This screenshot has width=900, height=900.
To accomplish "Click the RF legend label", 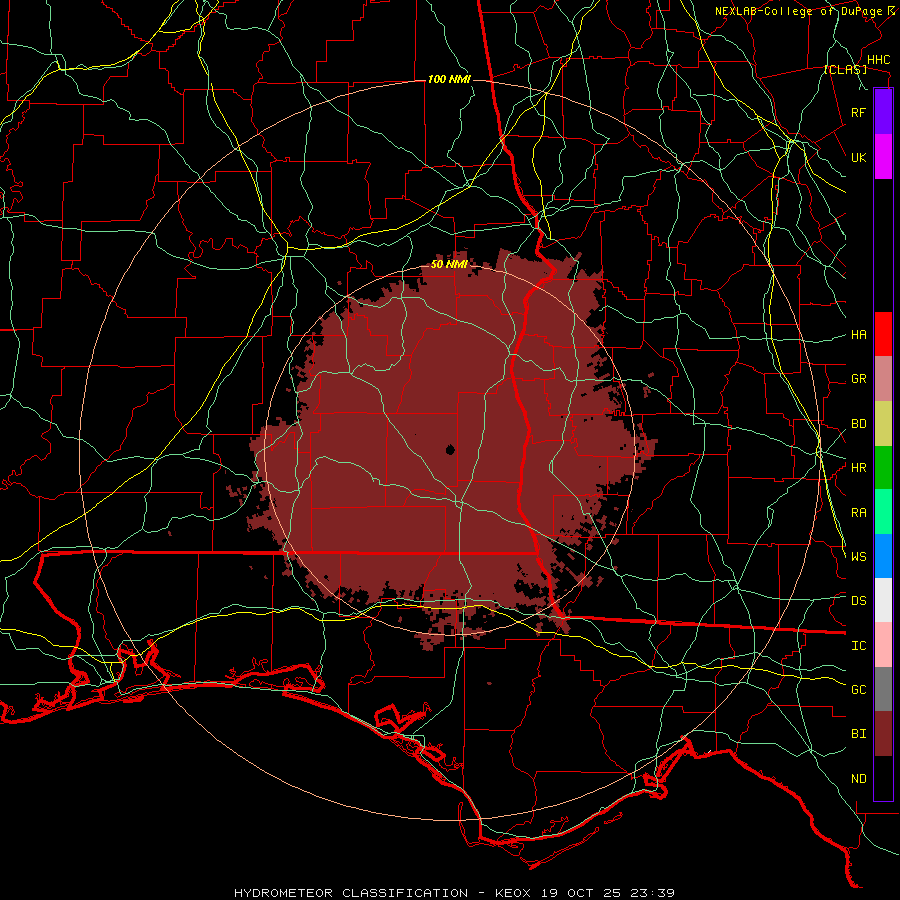I will pyautogui.click(x=859, y=112).
